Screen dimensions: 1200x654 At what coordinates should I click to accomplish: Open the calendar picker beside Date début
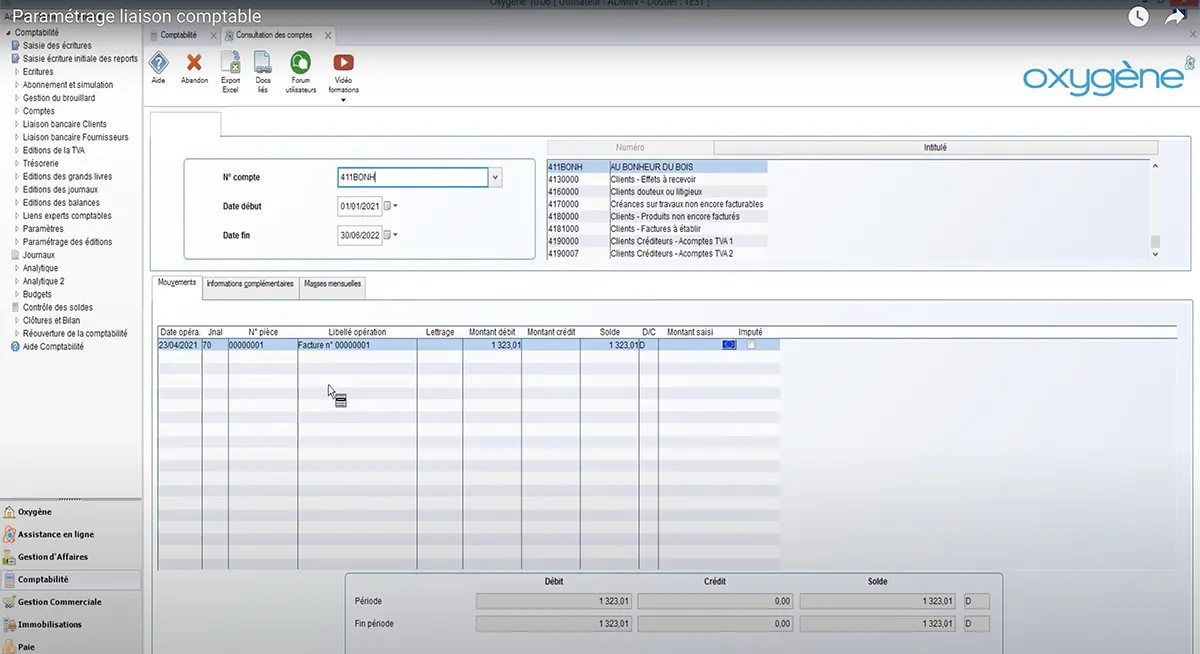click(x=389, y=207)
